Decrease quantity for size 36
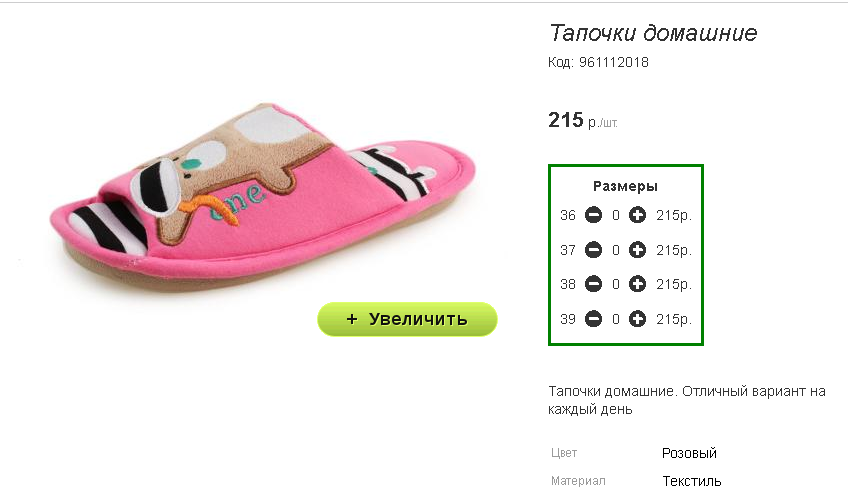This screenshot has height=498, width=848. pyautogui.click(x=593, y=215)
